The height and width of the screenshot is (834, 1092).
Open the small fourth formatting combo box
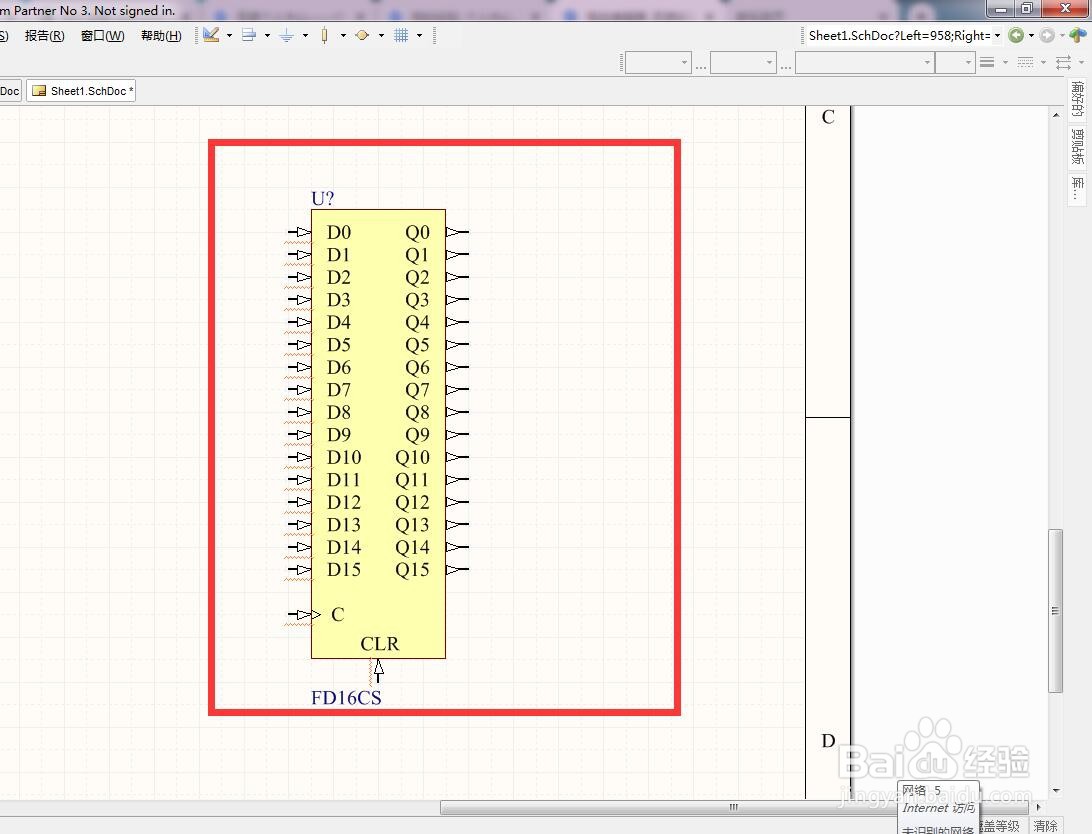(x=954, y=63)
